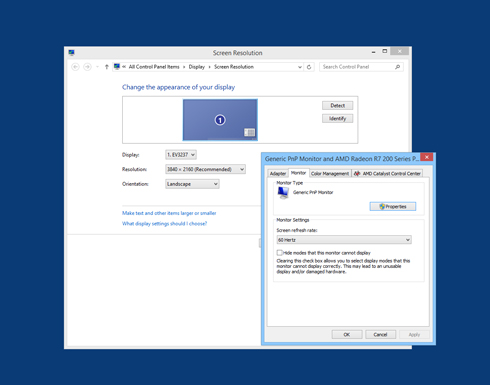Open the address bar history dropdown
This screenshot has height=385, width=490.
300,67
